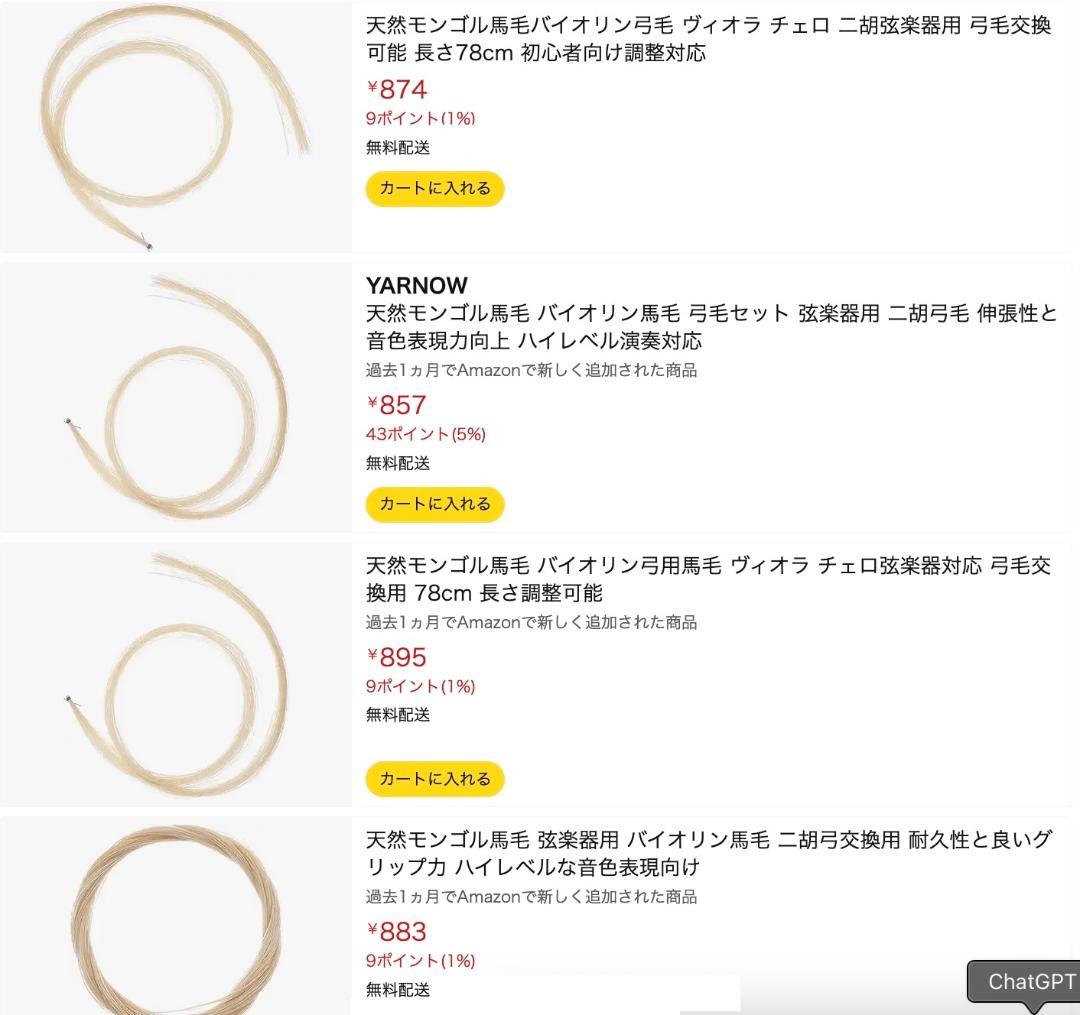Click 無料配送 under the ¥874 product
This screenshot has height=1015, width=1080.
pos(389,146)
